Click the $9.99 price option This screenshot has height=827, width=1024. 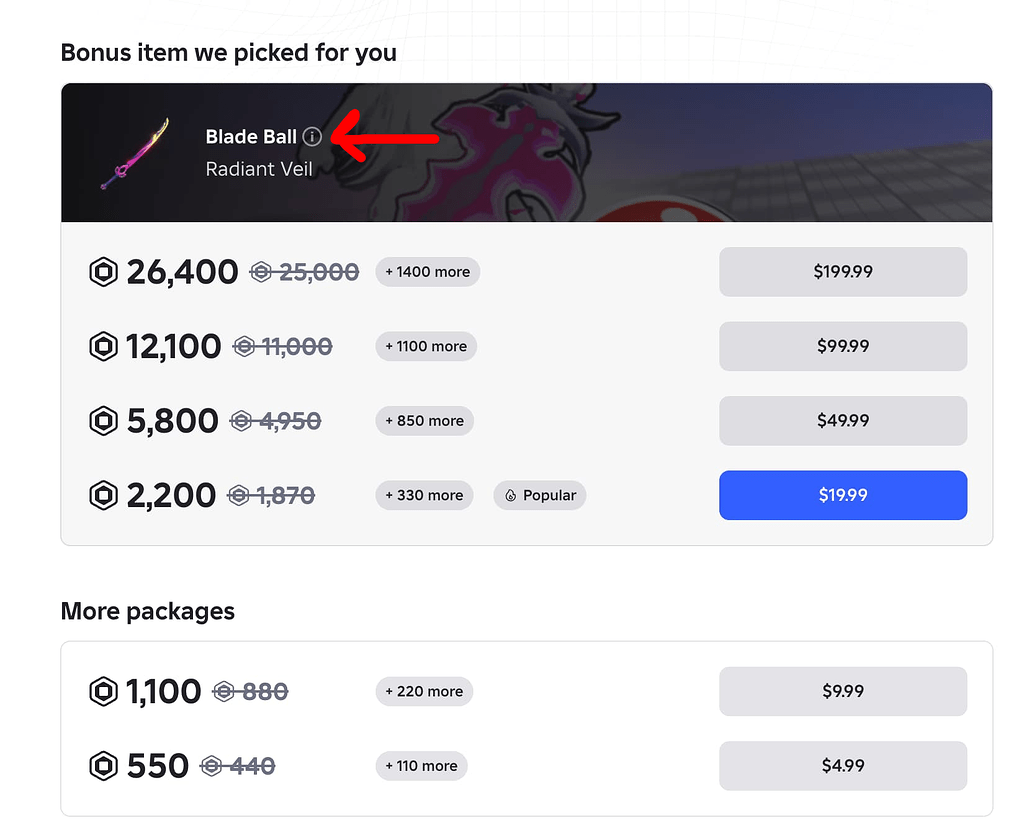[x=843, y=690]
